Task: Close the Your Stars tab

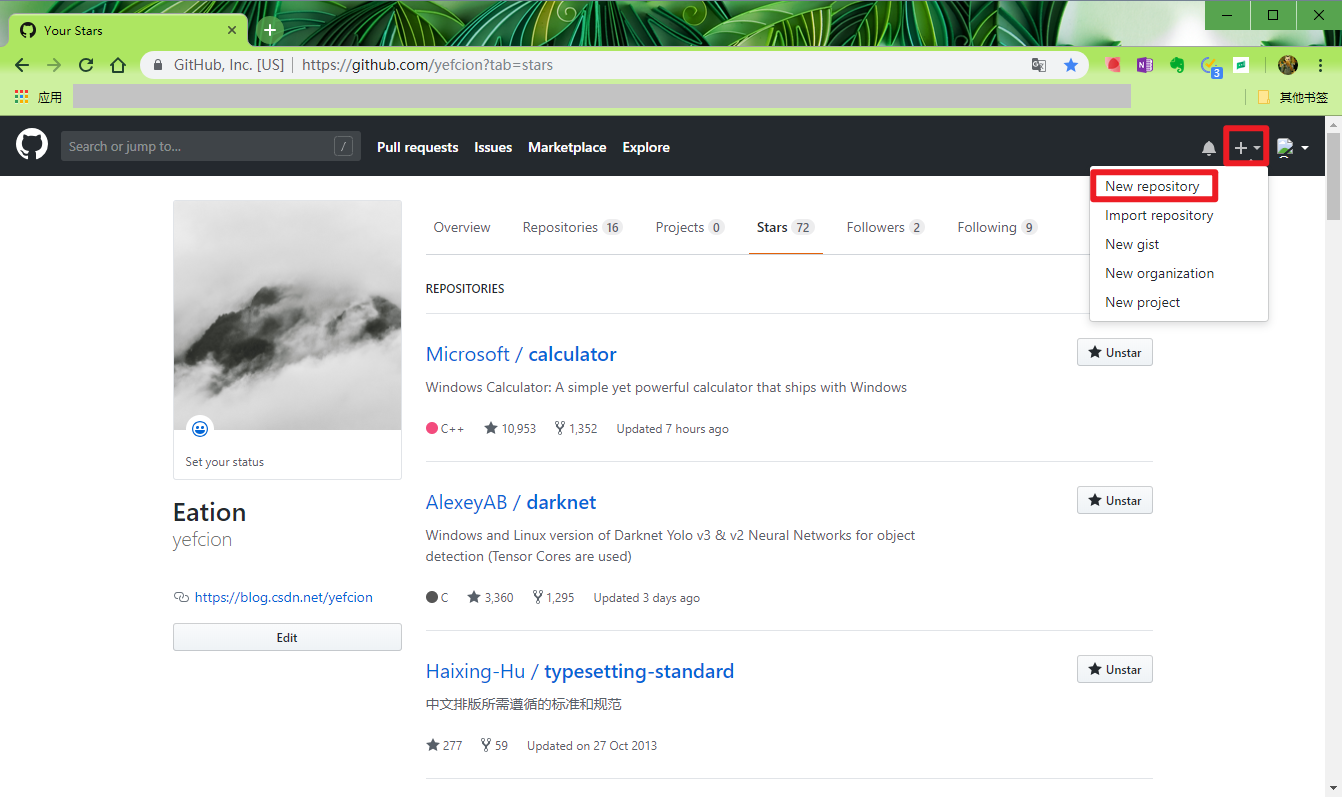Action: pos(232,30)
